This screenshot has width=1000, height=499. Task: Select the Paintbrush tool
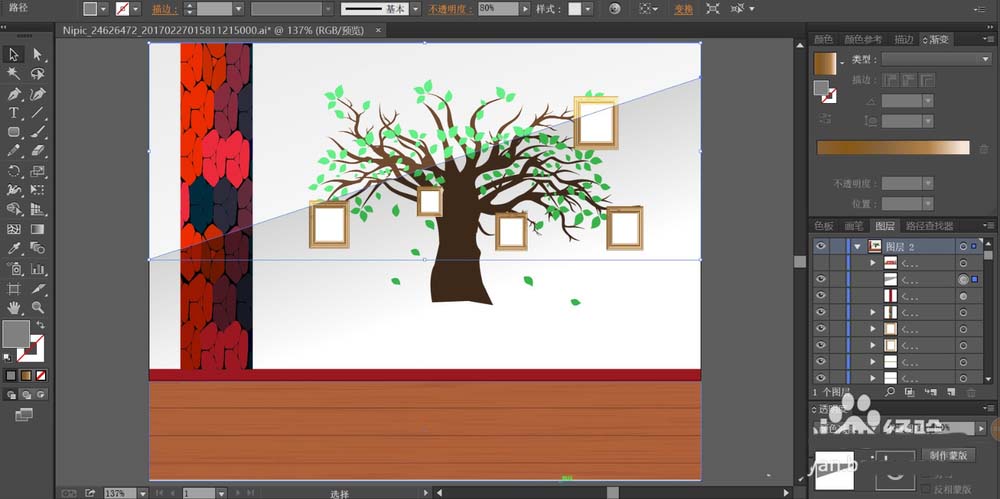(38, 132)
